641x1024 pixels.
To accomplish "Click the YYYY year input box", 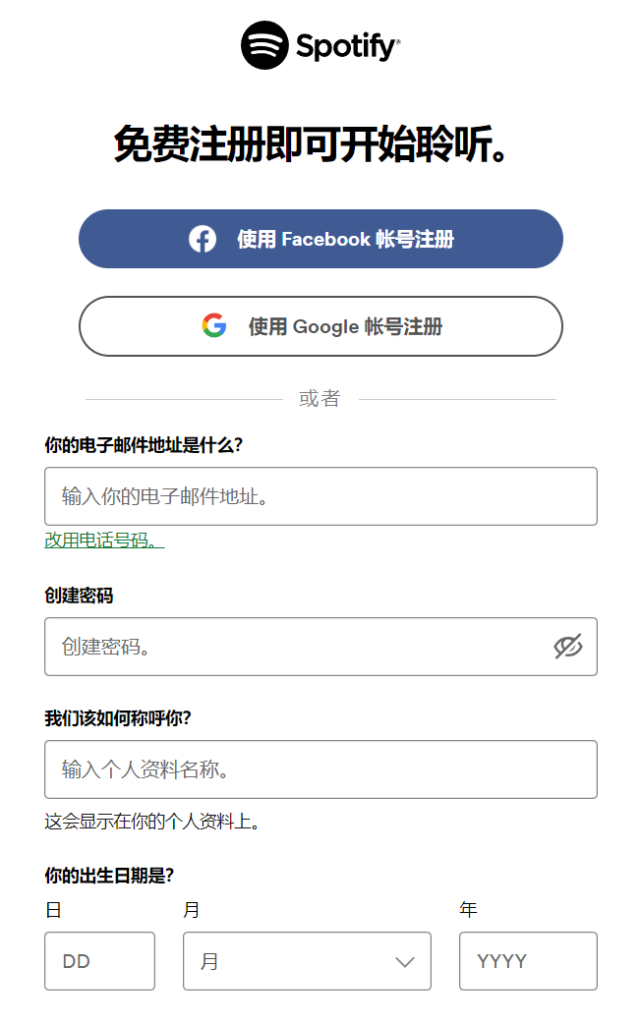I will click(x=527, y=961).
